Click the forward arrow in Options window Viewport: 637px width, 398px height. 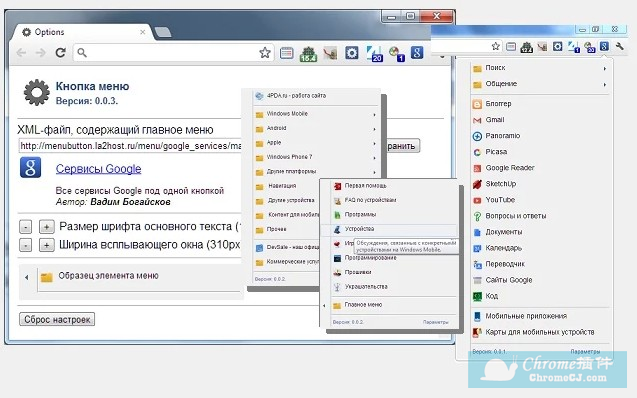41,52
